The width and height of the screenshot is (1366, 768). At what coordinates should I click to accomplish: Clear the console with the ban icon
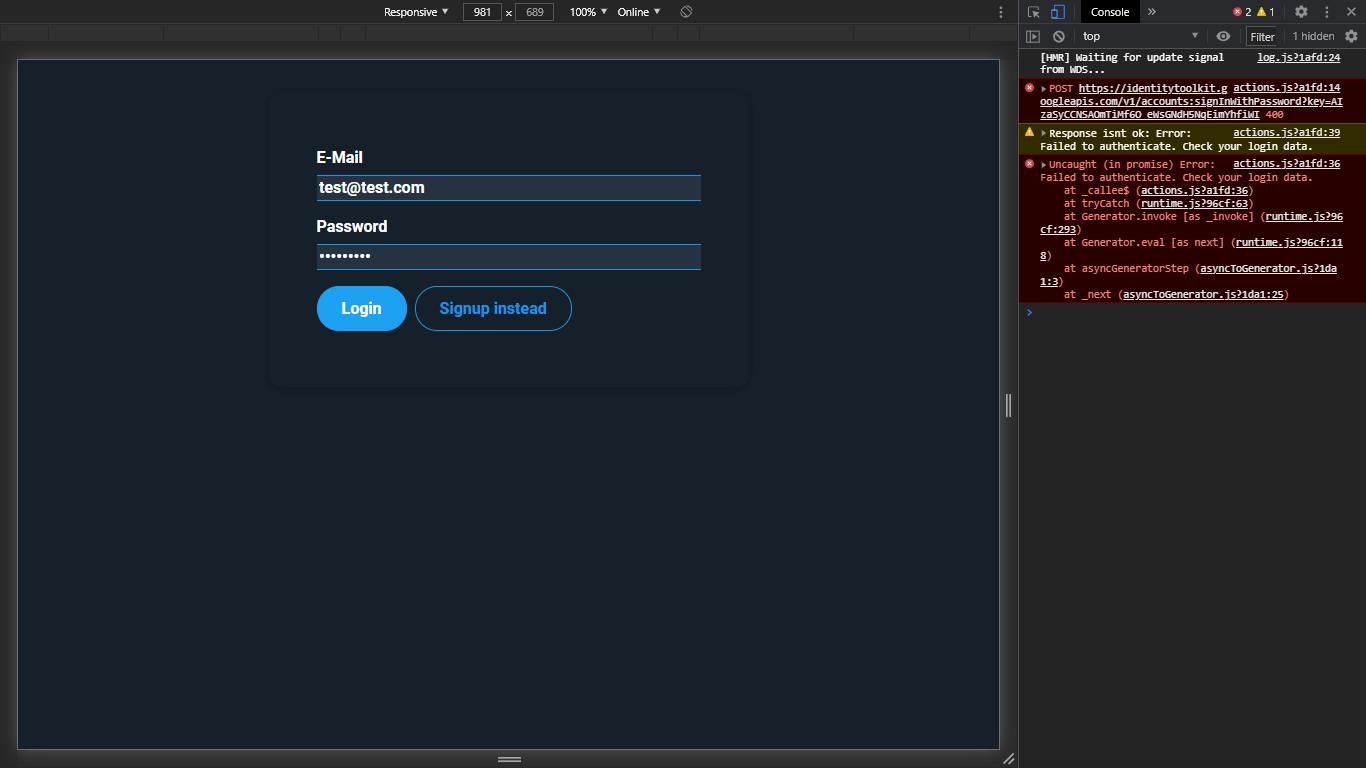[x=1059, y=36]
